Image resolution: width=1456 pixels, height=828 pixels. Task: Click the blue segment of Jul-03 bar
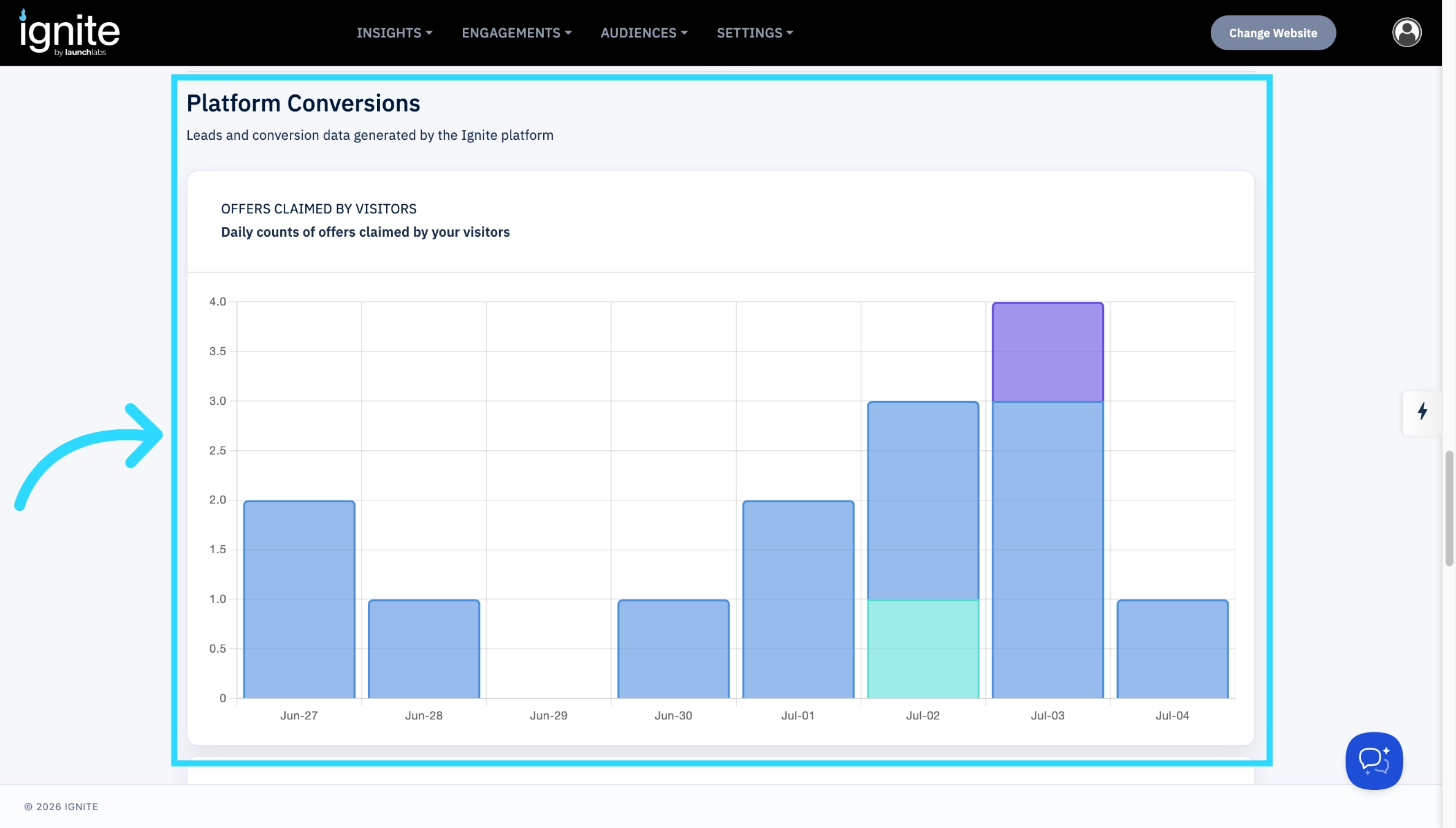point(1048,550)
